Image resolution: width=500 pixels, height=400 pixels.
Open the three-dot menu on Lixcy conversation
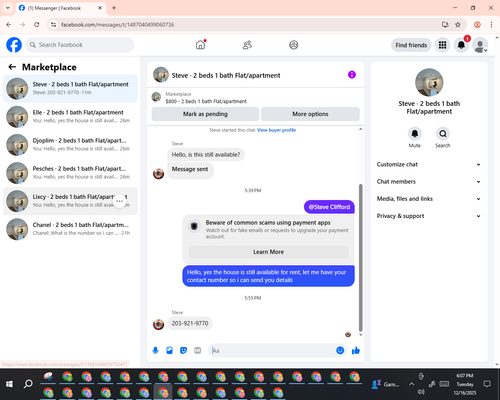point(119,201)
